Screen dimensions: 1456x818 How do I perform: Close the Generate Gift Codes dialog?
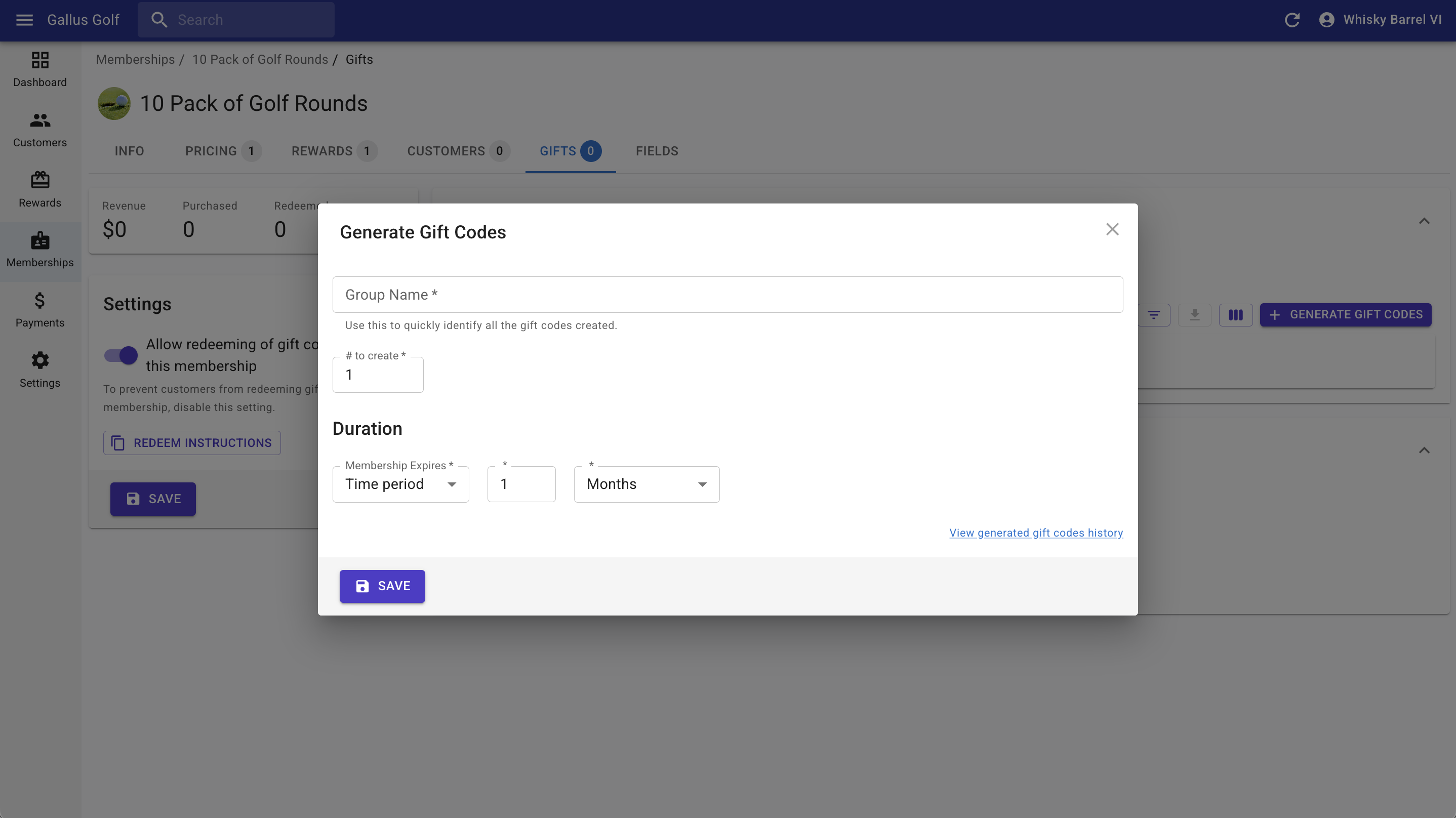coord(1112,229)
